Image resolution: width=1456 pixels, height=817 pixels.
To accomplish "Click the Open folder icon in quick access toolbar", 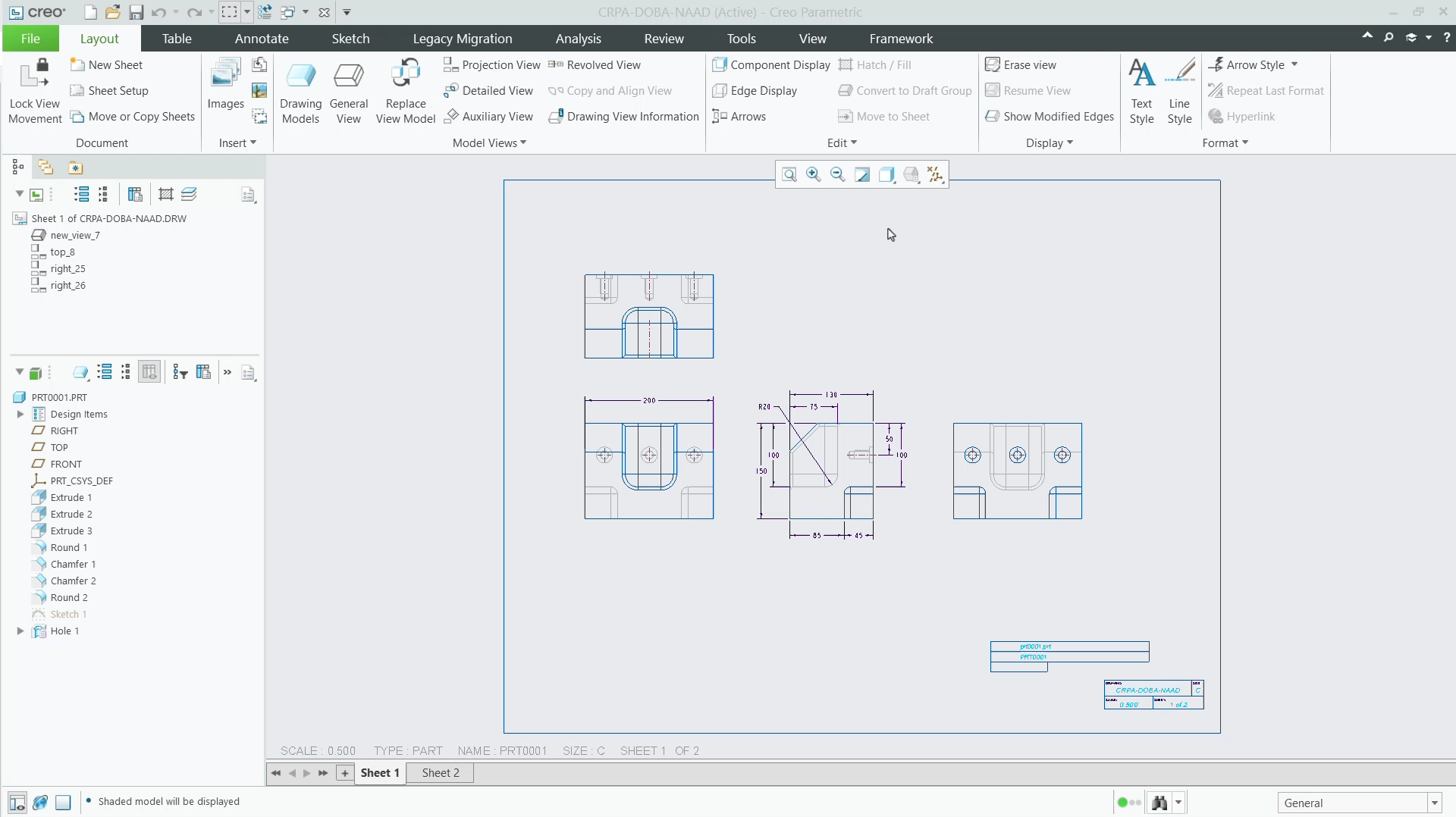I will [113, 12].
